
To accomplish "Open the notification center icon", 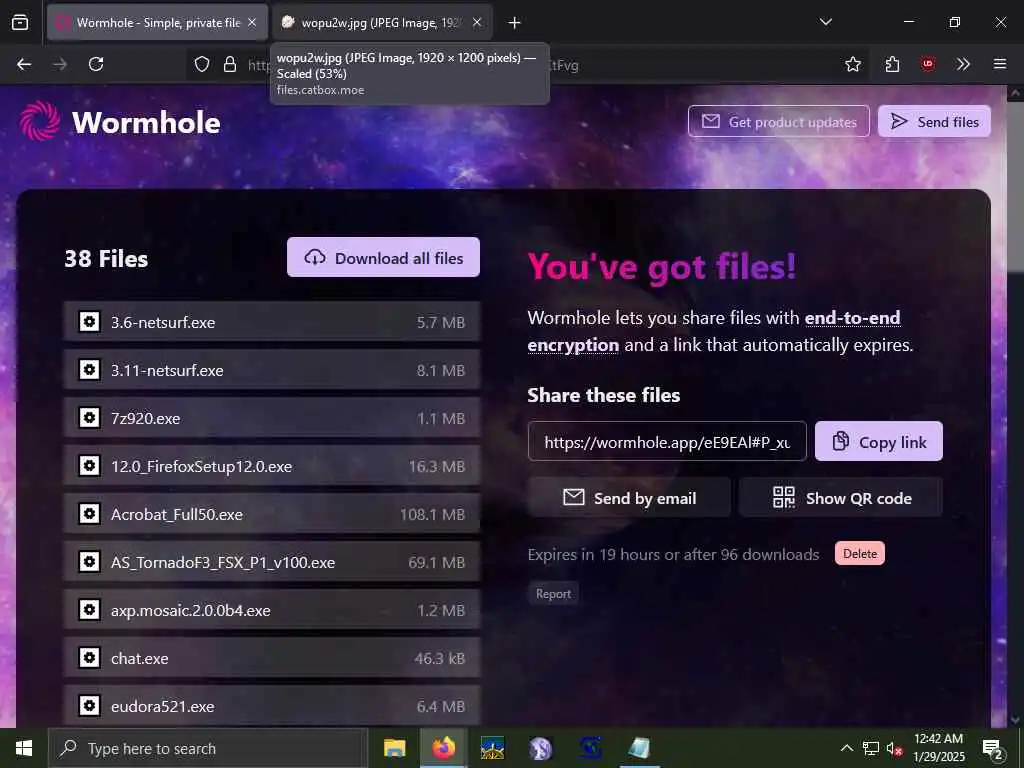I will coord(992,748).
